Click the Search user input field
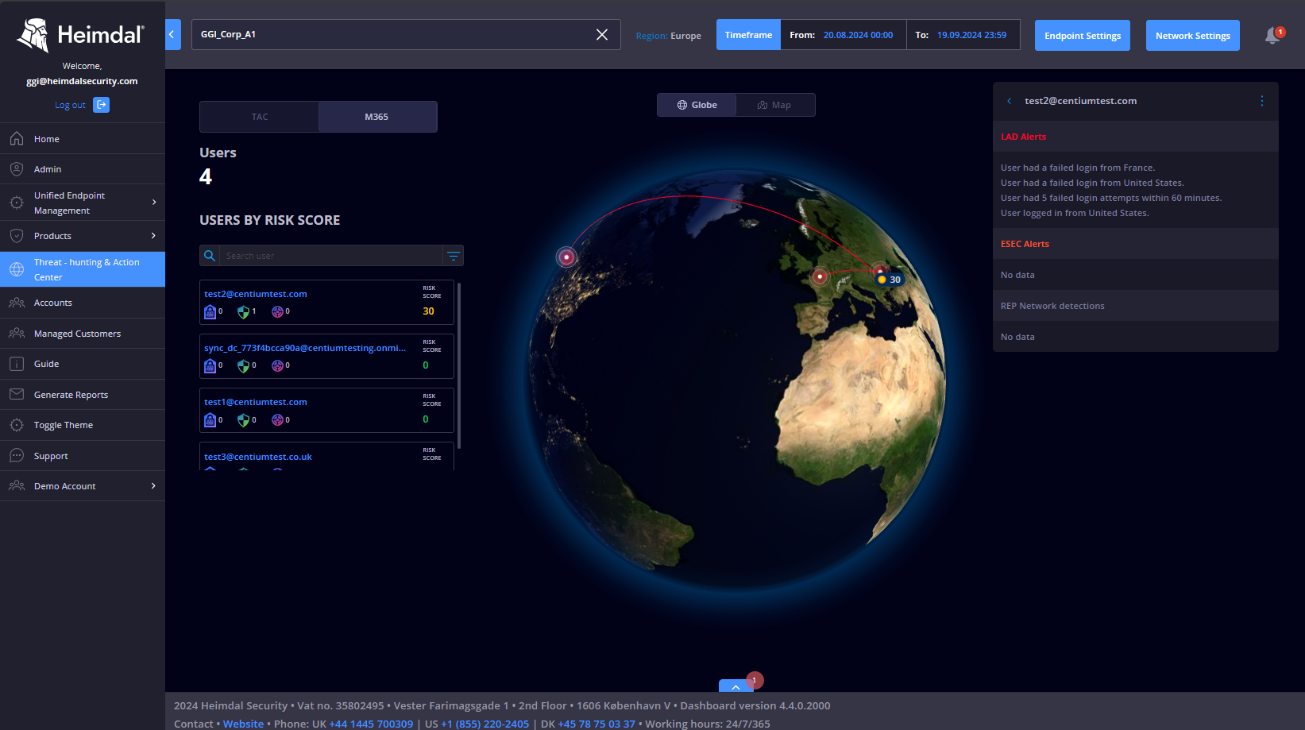The image size is (1305, 730). coord(331,256)
